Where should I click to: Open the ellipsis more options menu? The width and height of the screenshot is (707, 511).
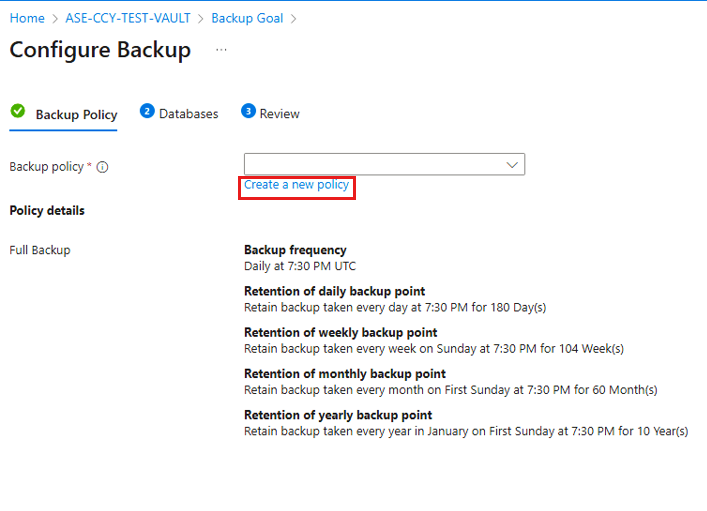221,49
